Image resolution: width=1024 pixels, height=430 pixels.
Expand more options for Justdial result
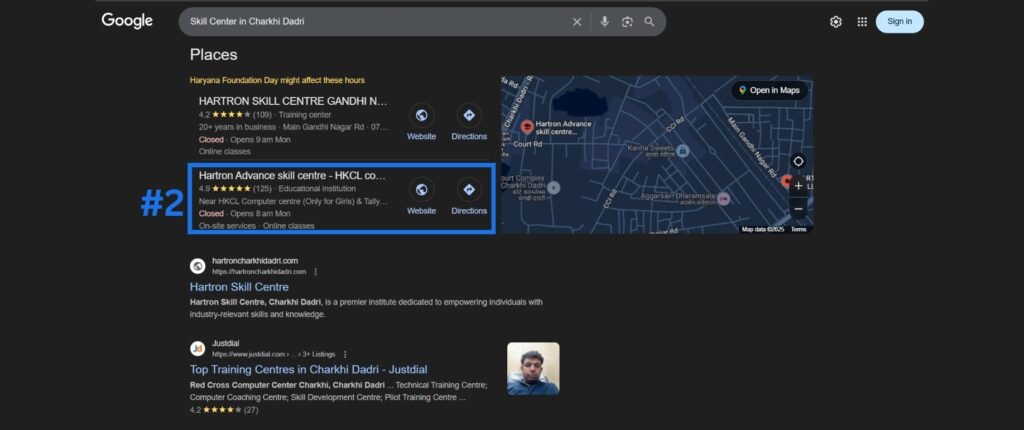click(x=345, y=354)
